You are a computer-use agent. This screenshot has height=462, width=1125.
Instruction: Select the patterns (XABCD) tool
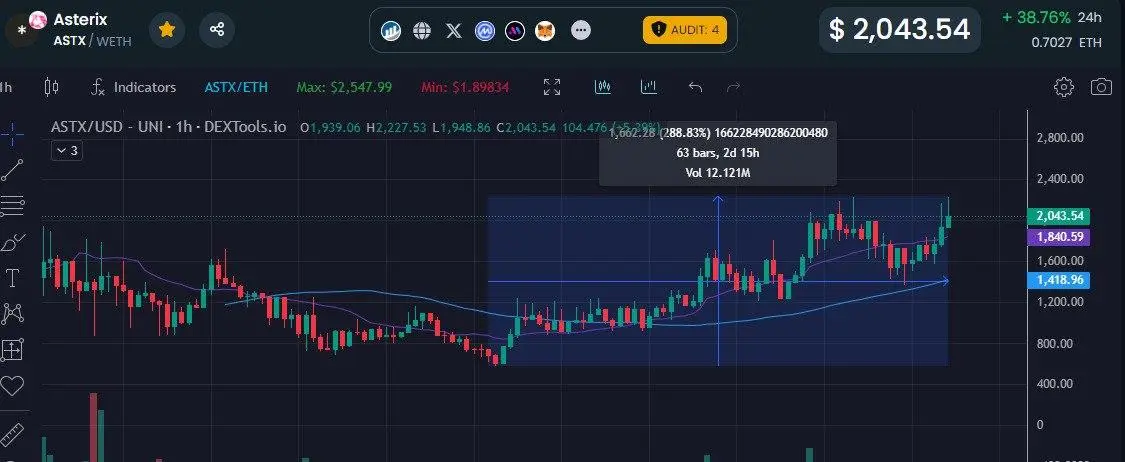click(12, 314)
